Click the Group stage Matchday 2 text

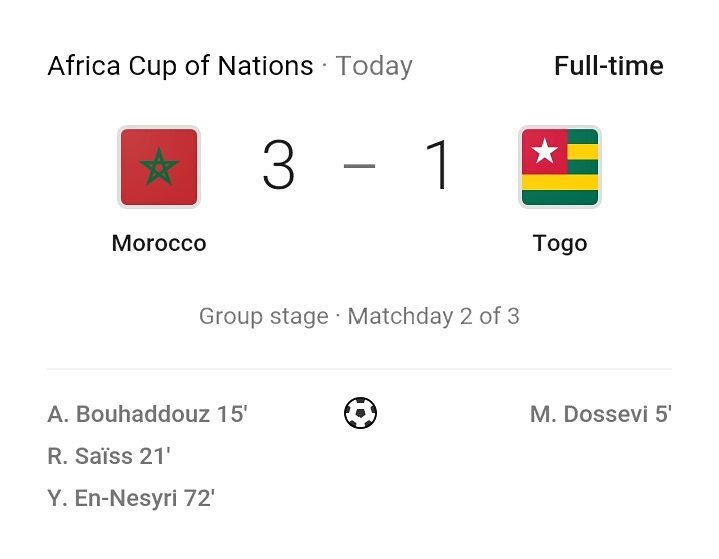pos(359,316)
